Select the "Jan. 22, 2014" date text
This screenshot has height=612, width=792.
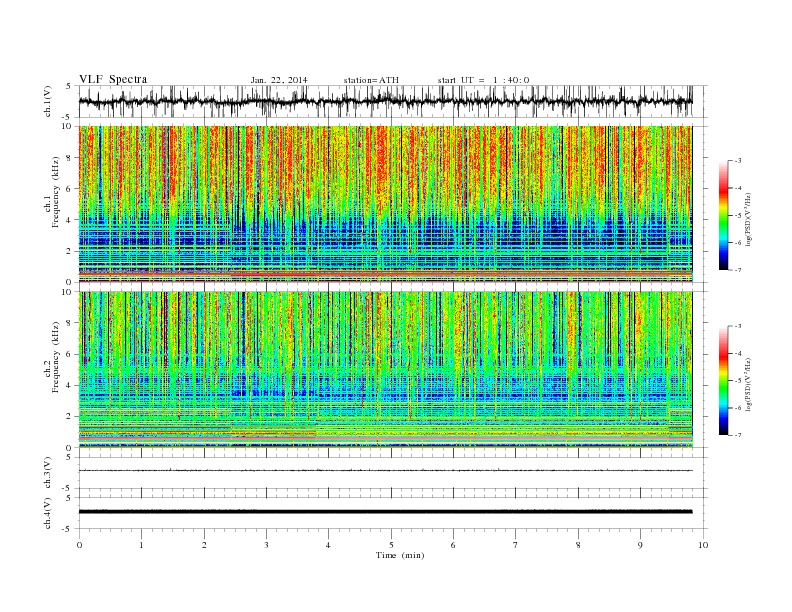[279, 80]
